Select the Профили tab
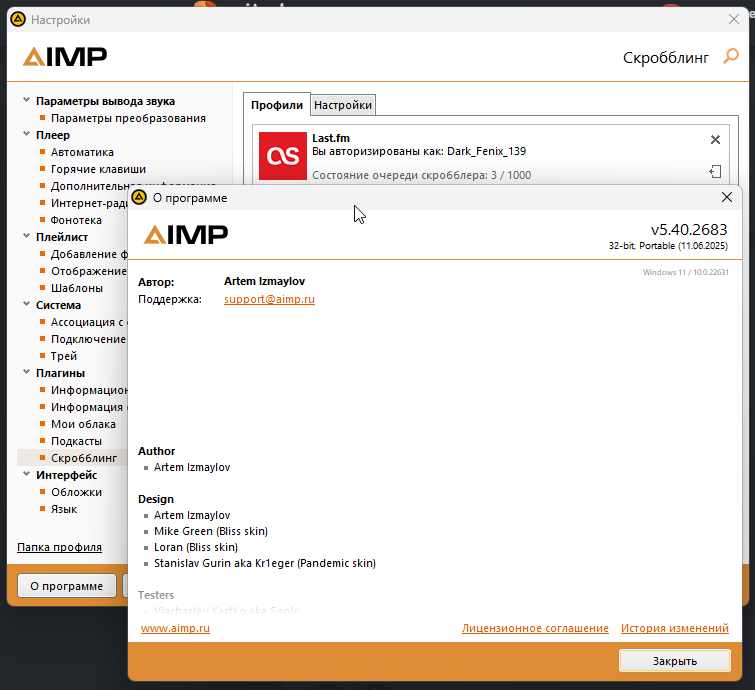Viewport: 755px width, 690px height. point(277,105)
